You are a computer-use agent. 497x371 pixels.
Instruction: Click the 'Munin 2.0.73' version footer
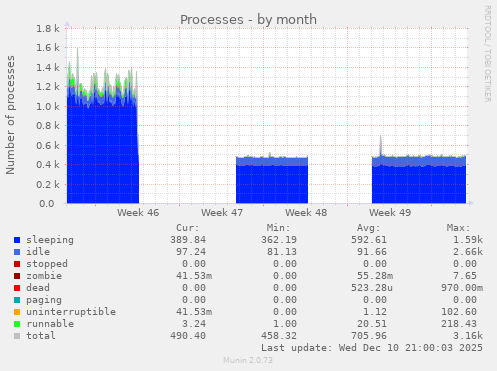tap(248, 360)
